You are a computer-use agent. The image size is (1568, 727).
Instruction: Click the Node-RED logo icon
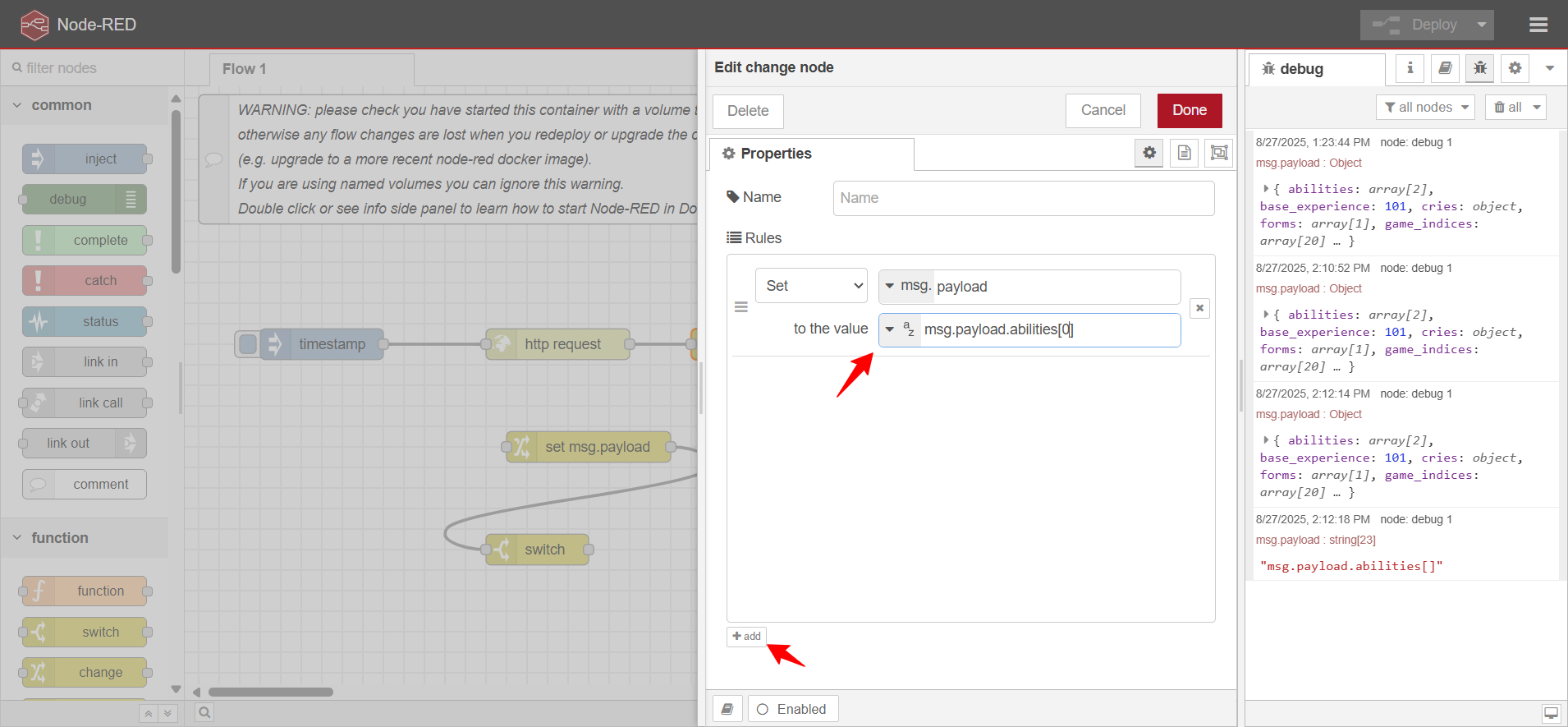pyautogui.click(x=34, y=25)
